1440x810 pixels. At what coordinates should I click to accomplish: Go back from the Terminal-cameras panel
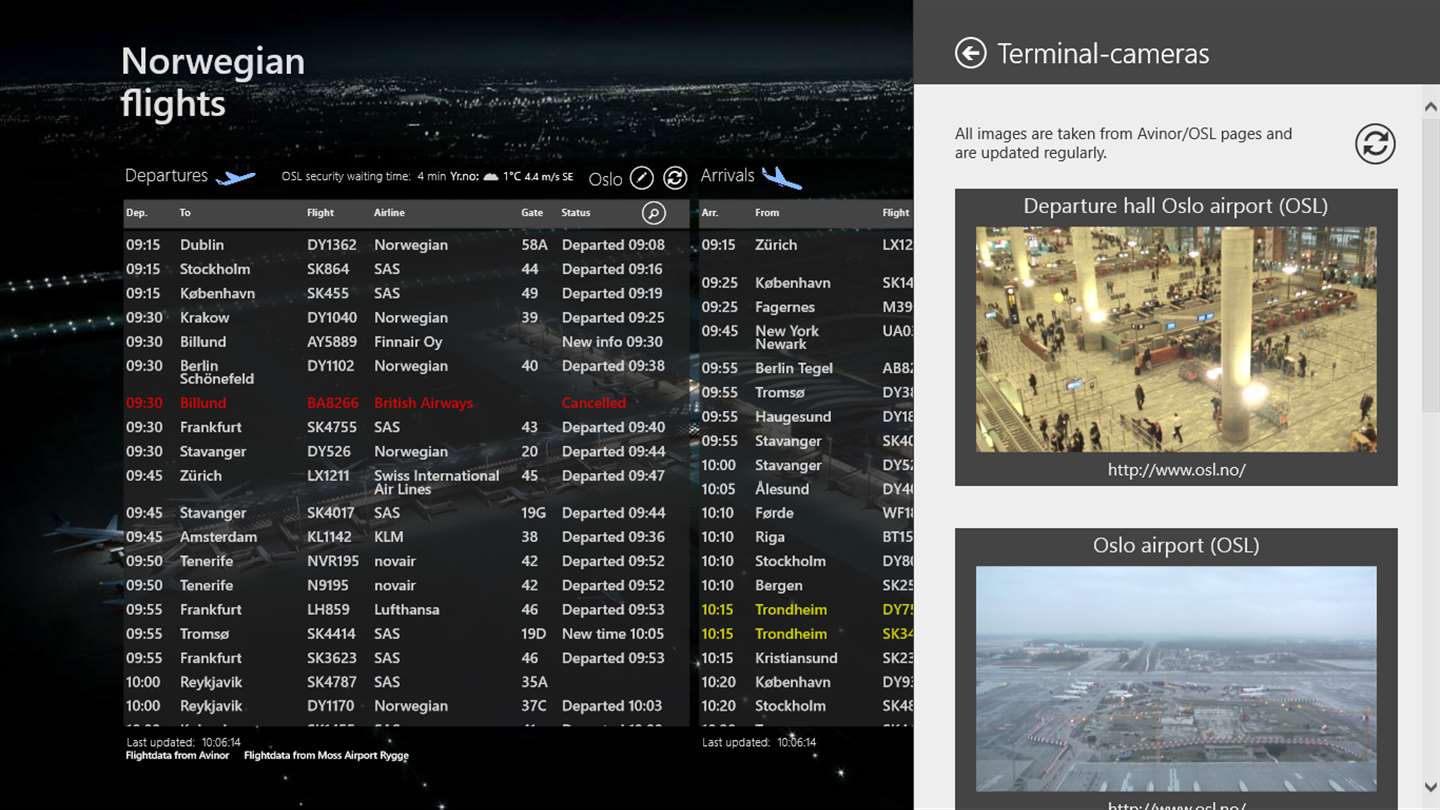[970, 53]
